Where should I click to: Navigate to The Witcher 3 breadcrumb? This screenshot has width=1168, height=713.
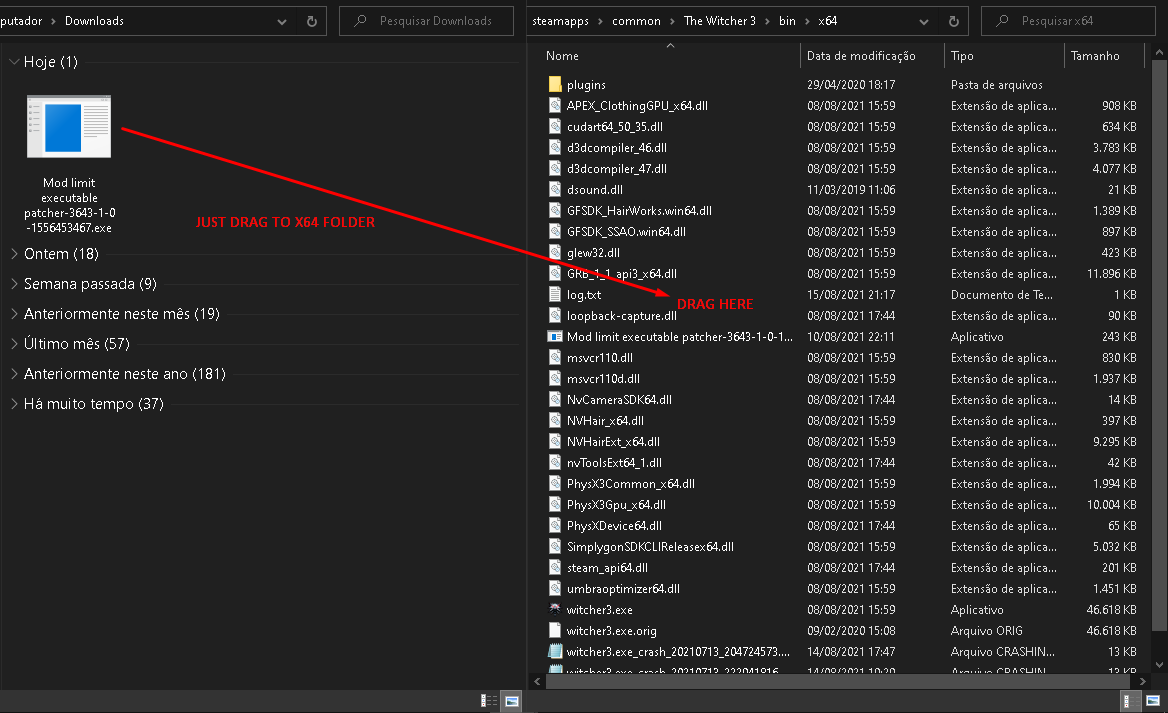coord(720,21)
